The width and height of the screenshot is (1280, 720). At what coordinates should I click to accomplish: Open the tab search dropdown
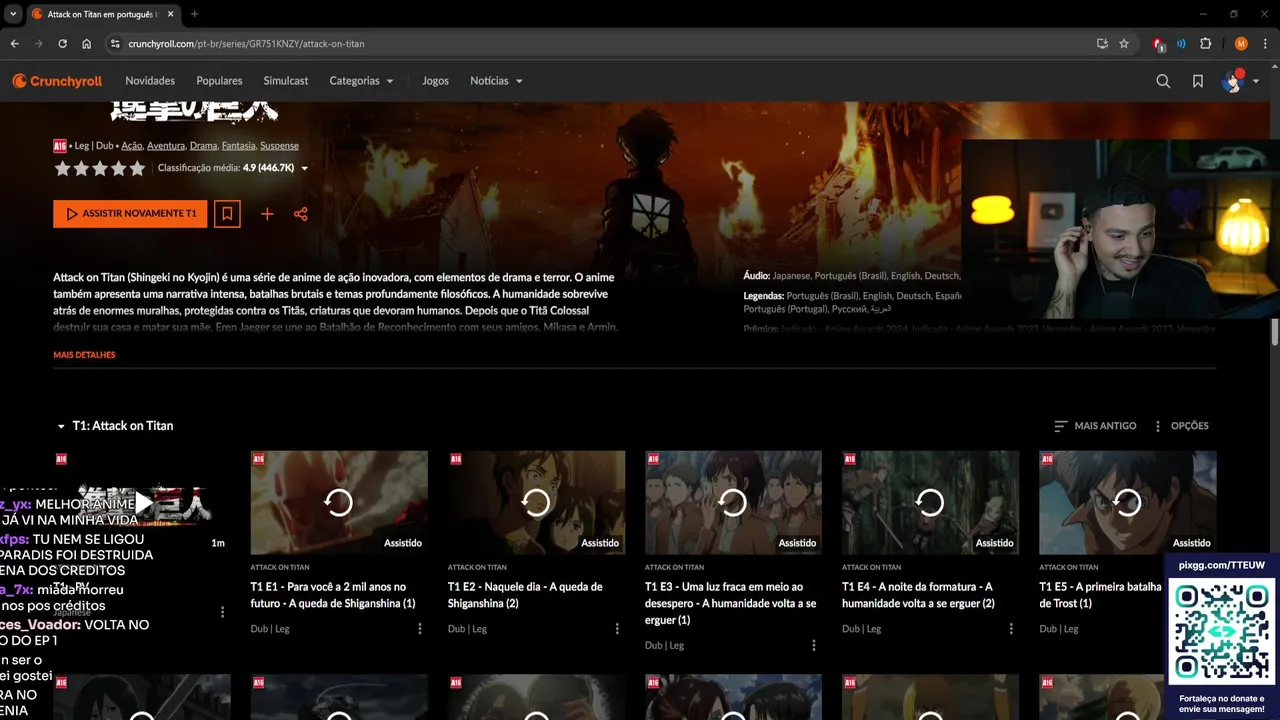(x=13, y=14)
